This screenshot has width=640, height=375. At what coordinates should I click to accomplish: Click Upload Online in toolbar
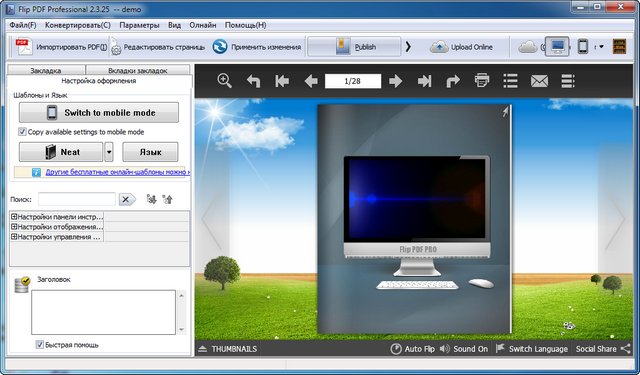click(461, 47)
